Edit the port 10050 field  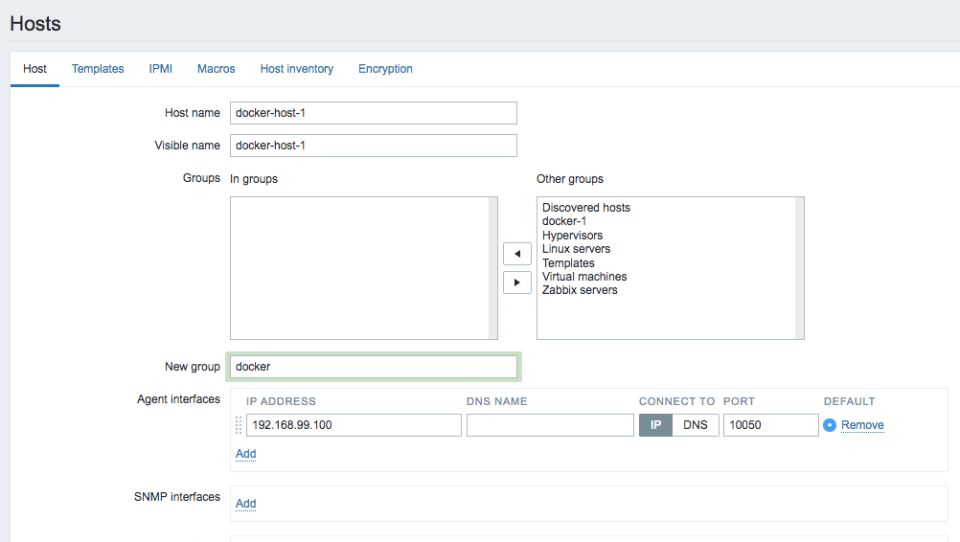771,425
